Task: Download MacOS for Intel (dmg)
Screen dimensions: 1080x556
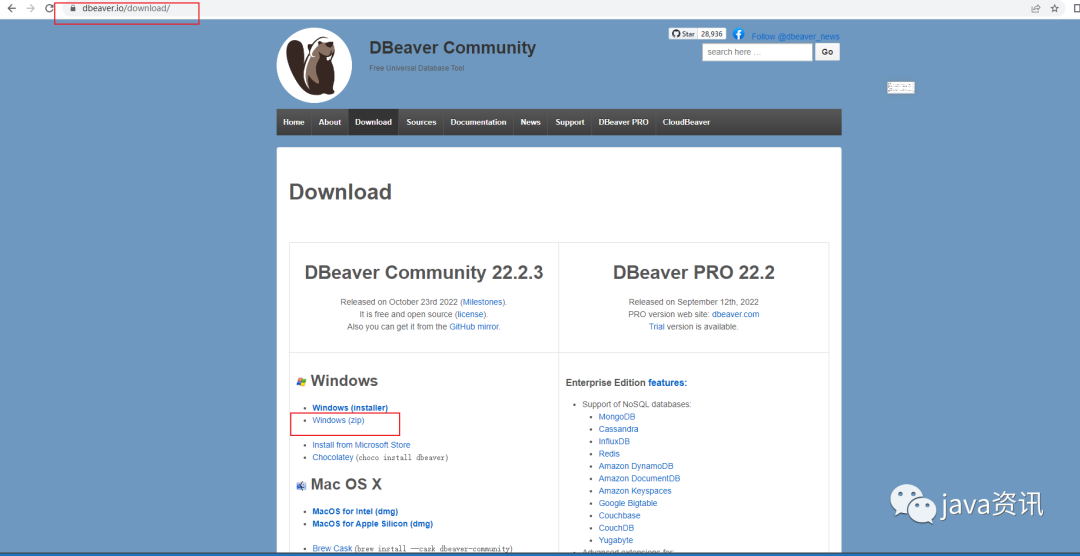Action: [x=355, y=511]
